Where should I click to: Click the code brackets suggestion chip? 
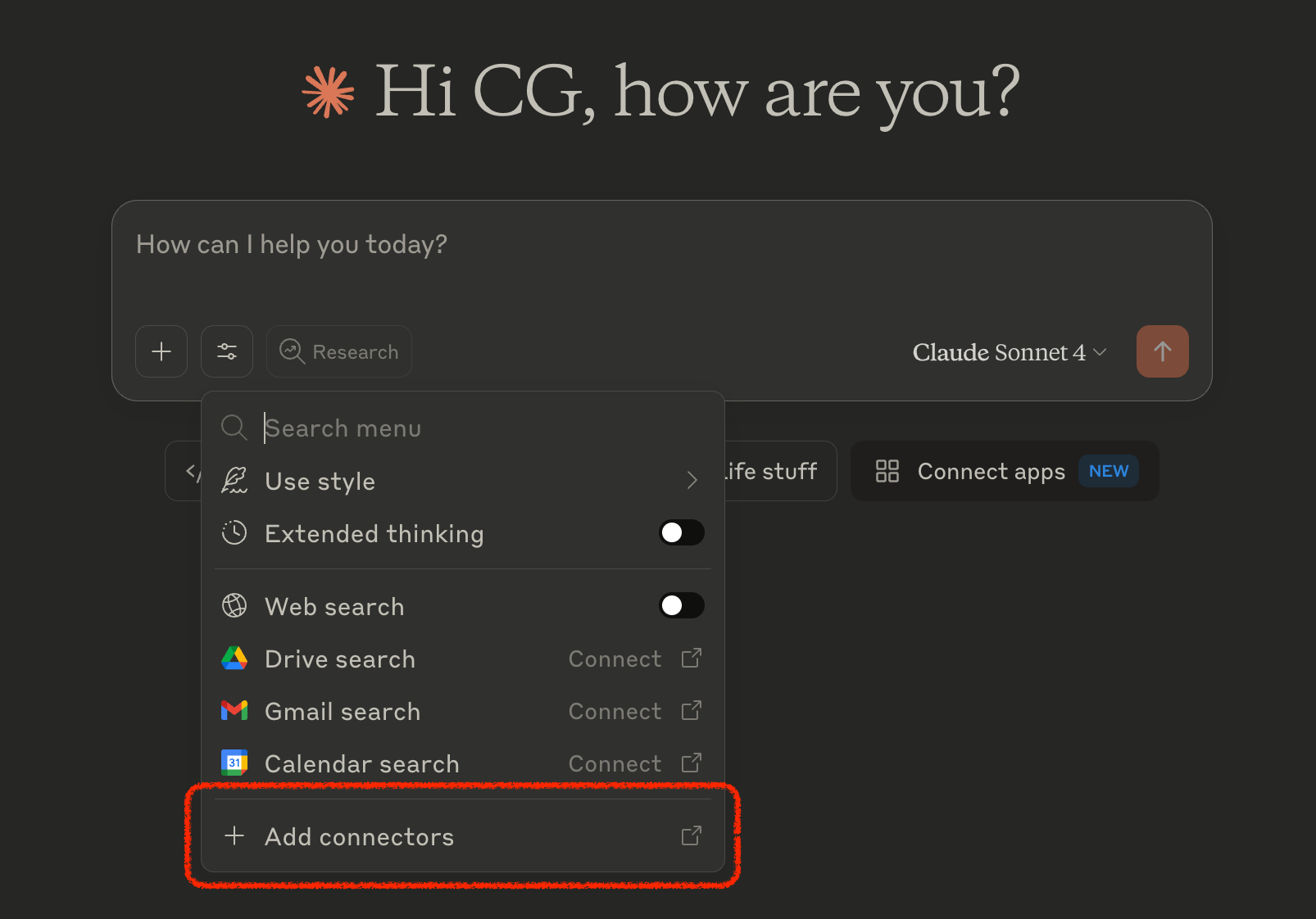(x=184, y=471)
